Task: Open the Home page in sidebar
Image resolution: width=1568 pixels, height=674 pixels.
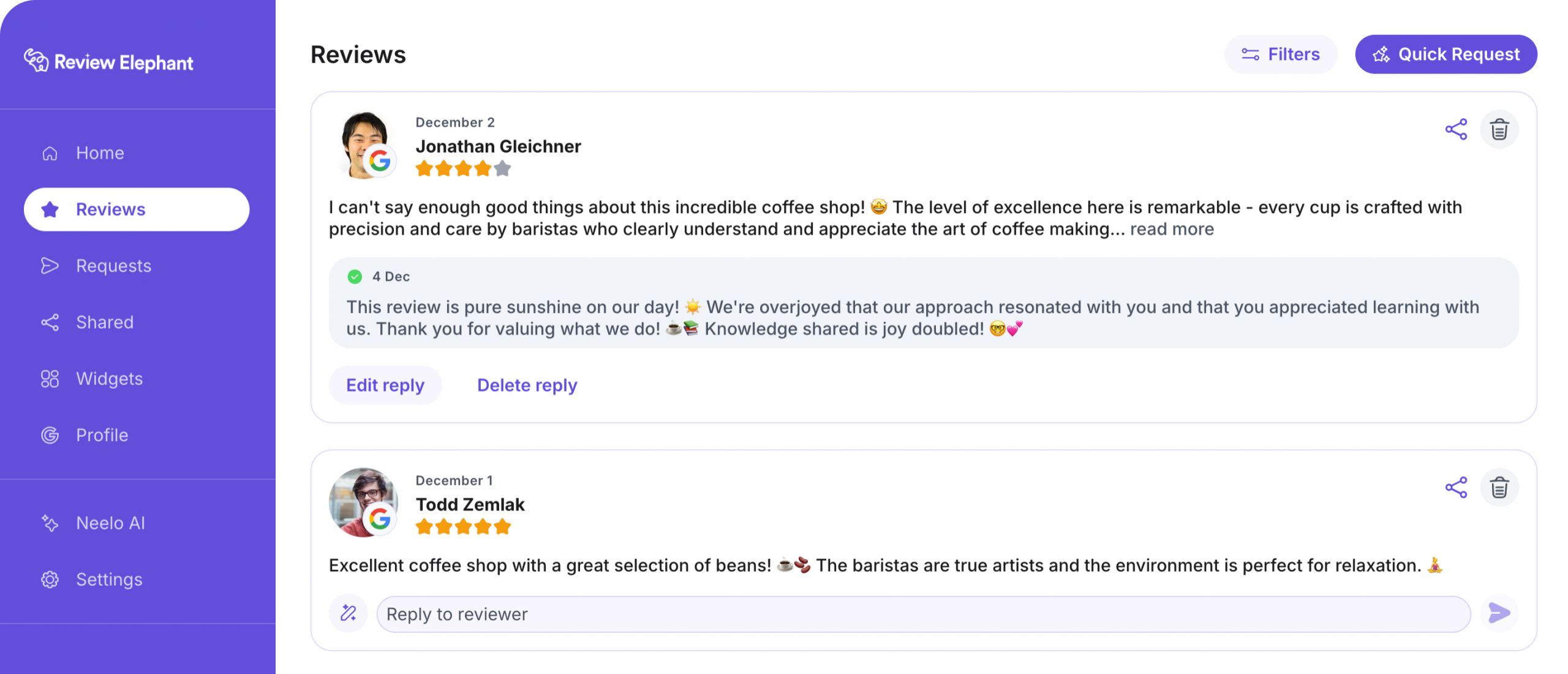Action: click(100, 153)
